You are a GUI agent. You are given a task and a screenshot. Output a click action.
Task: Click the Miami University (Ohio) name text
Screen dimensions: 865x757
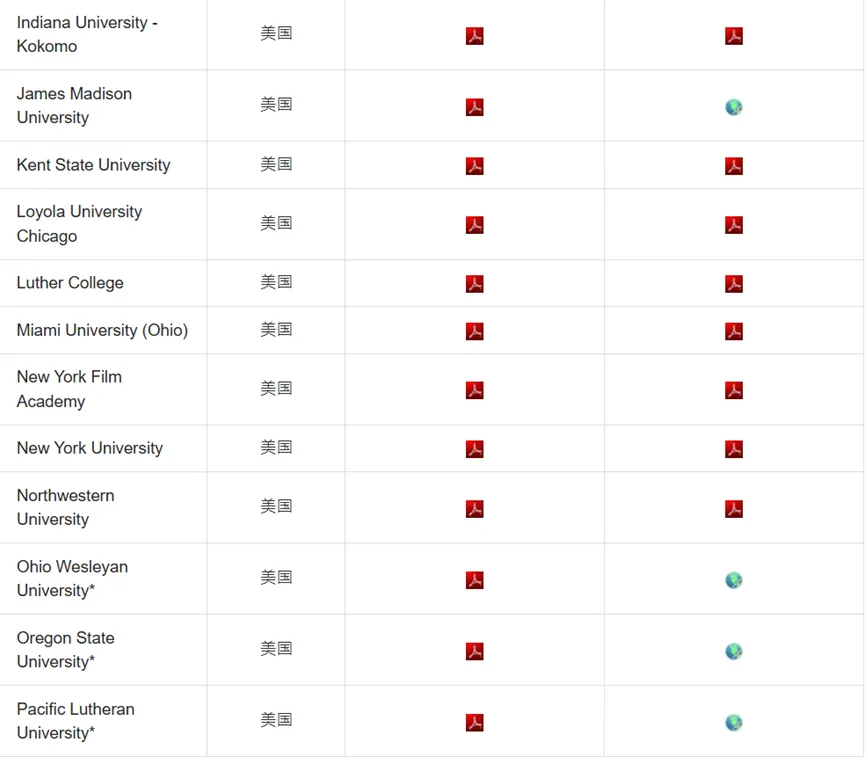[x=102, y=330]
